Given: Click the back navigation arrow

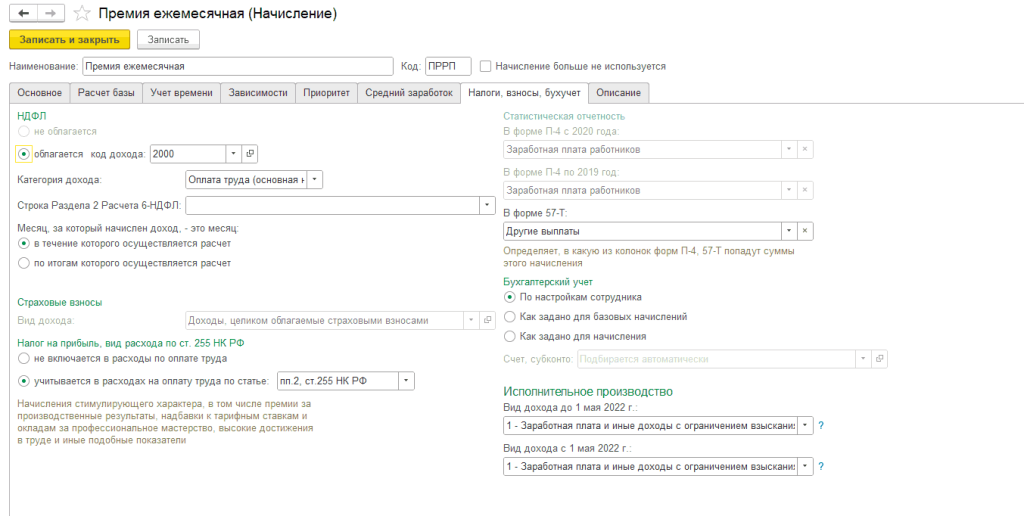Looking at the screenshot, I should [x=23, y=13].
